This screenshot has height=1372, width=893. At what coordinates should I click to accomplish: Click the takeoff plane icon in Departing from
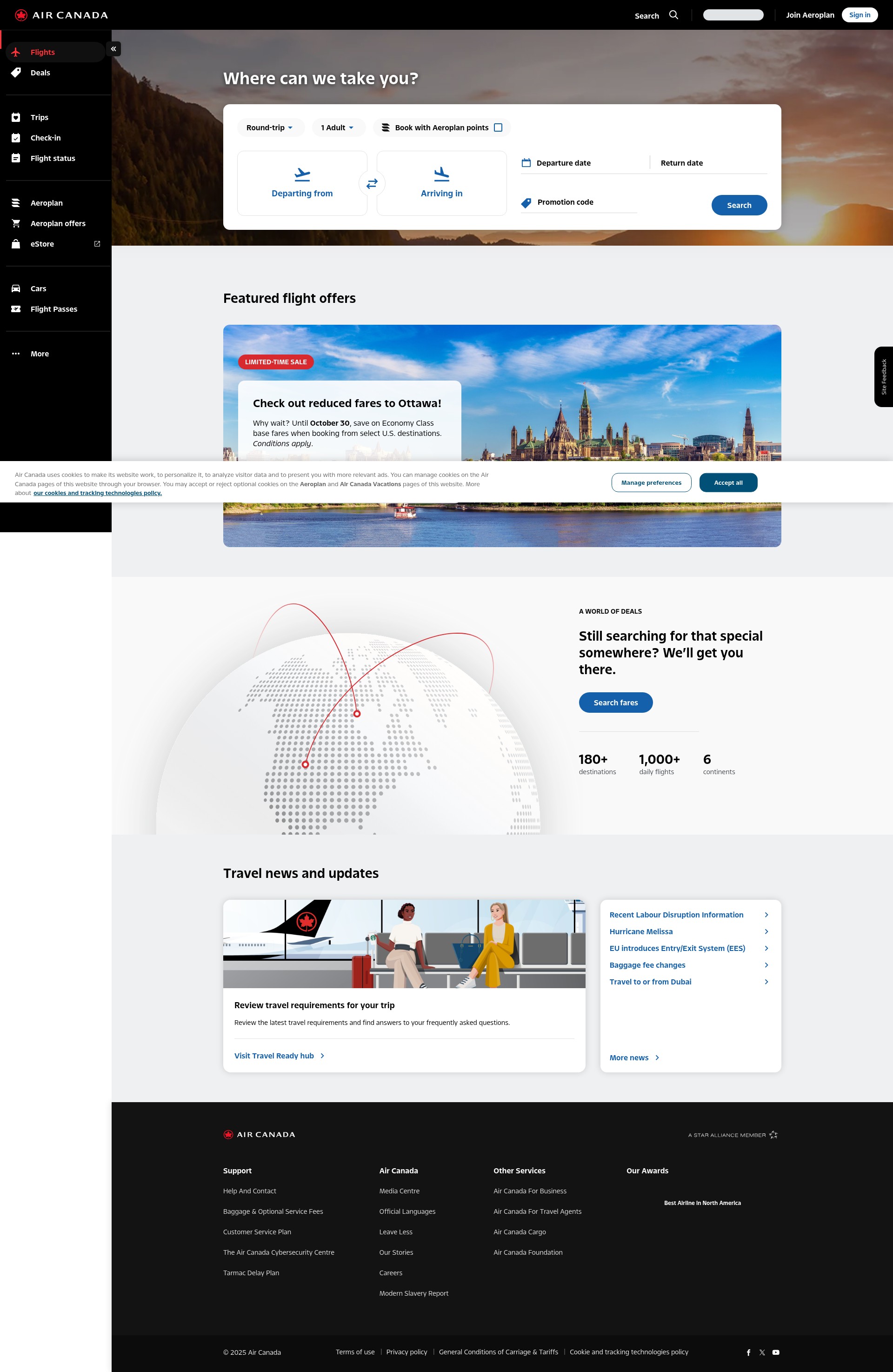pos(302,174)
